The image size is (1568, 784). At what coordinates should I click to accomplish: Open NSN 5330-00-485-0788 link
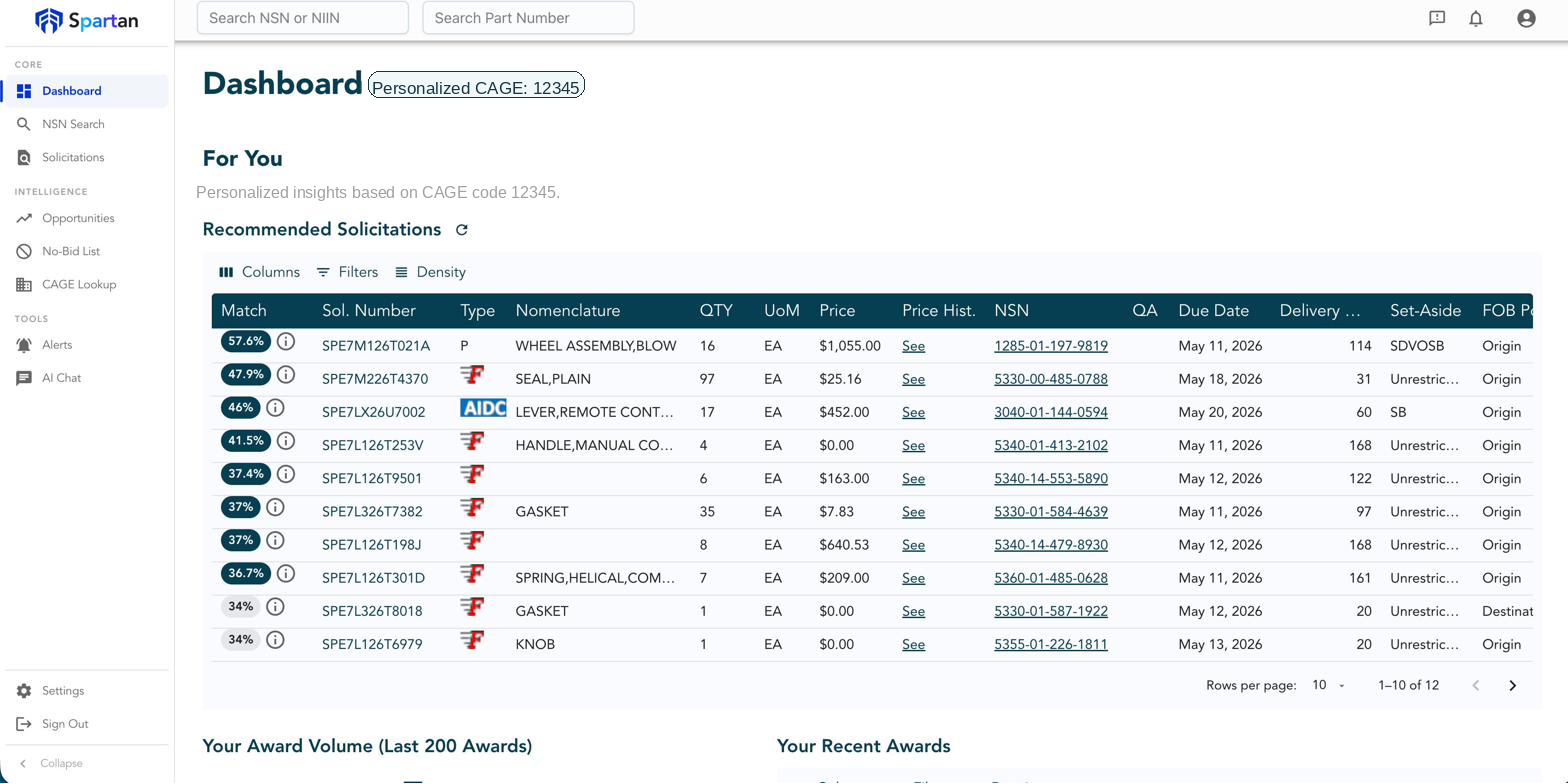point(1051,379)
